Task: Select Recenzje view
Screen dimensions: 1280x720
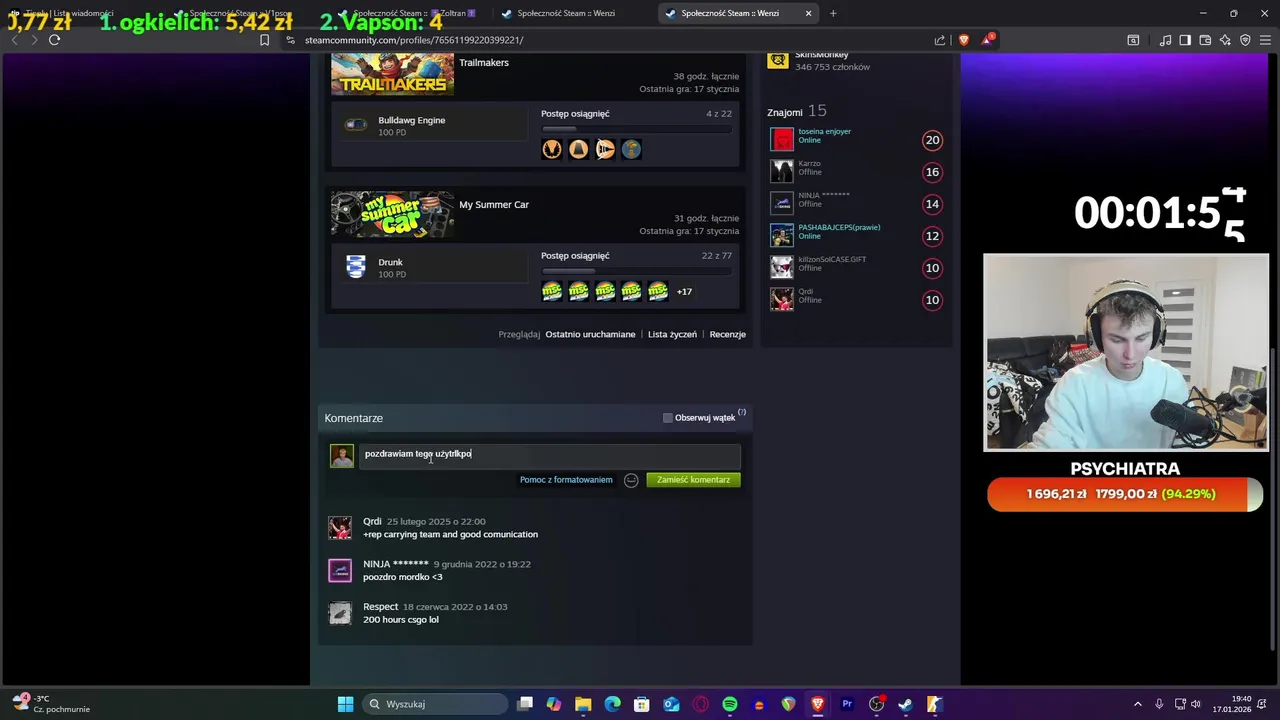Action: click(x=727, y=334)
